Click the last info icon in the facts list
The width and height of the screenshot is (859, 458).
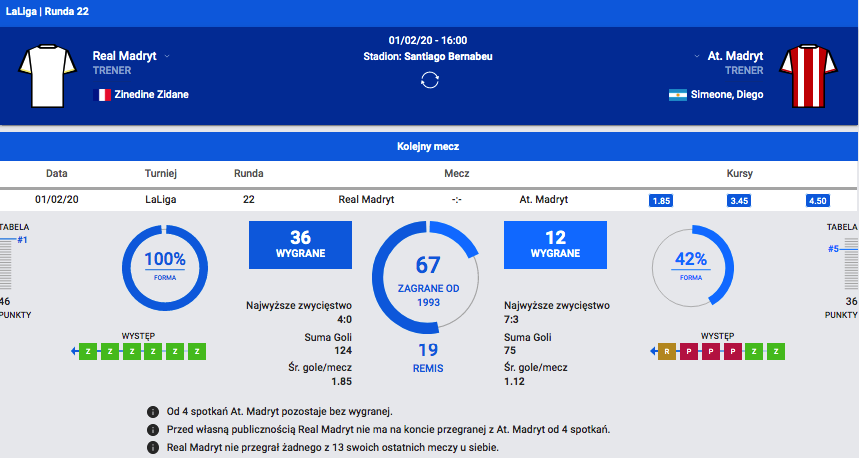pos(153,447)
